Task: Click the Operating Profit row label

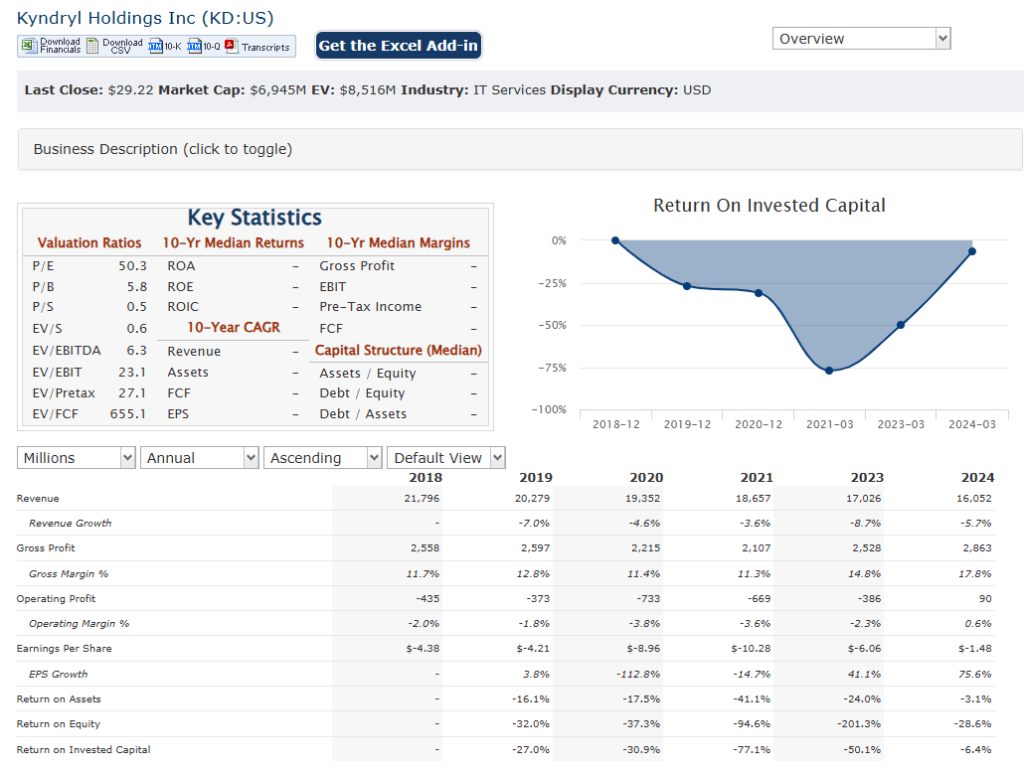Action: pos(56,598)
